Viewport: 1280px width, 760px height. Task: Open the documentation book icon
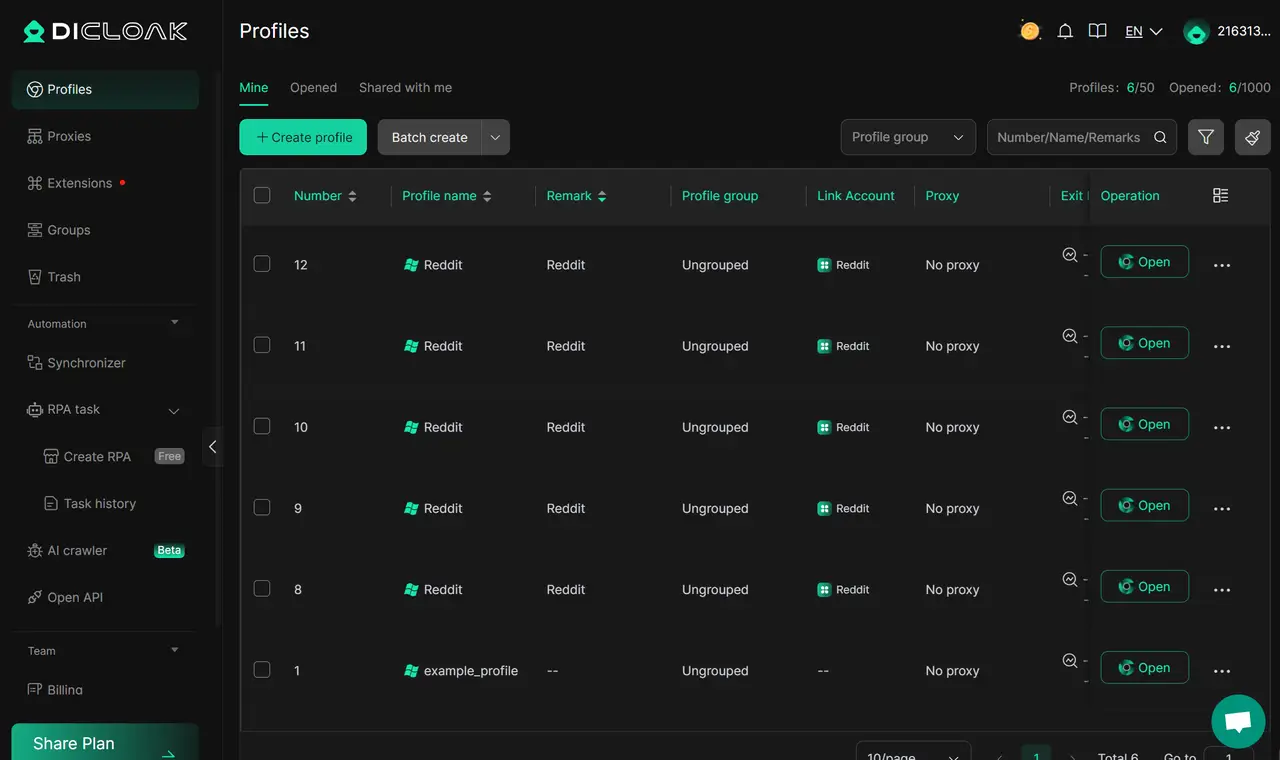click(1097, 31)
